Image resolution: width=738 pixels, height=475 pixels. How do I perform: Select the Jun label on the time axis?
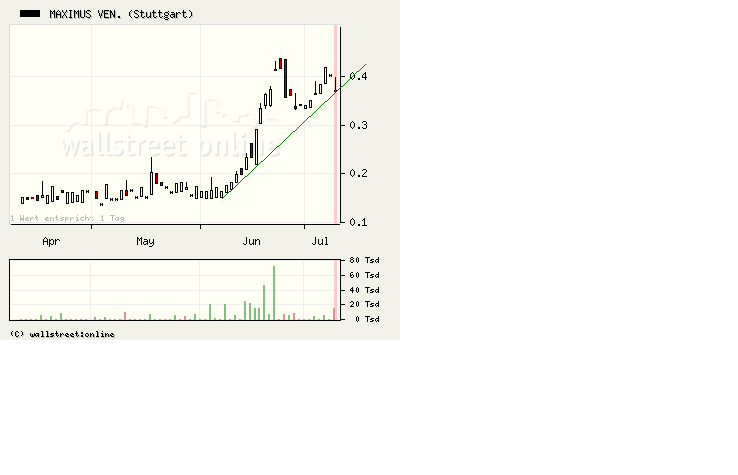point(251,241)
